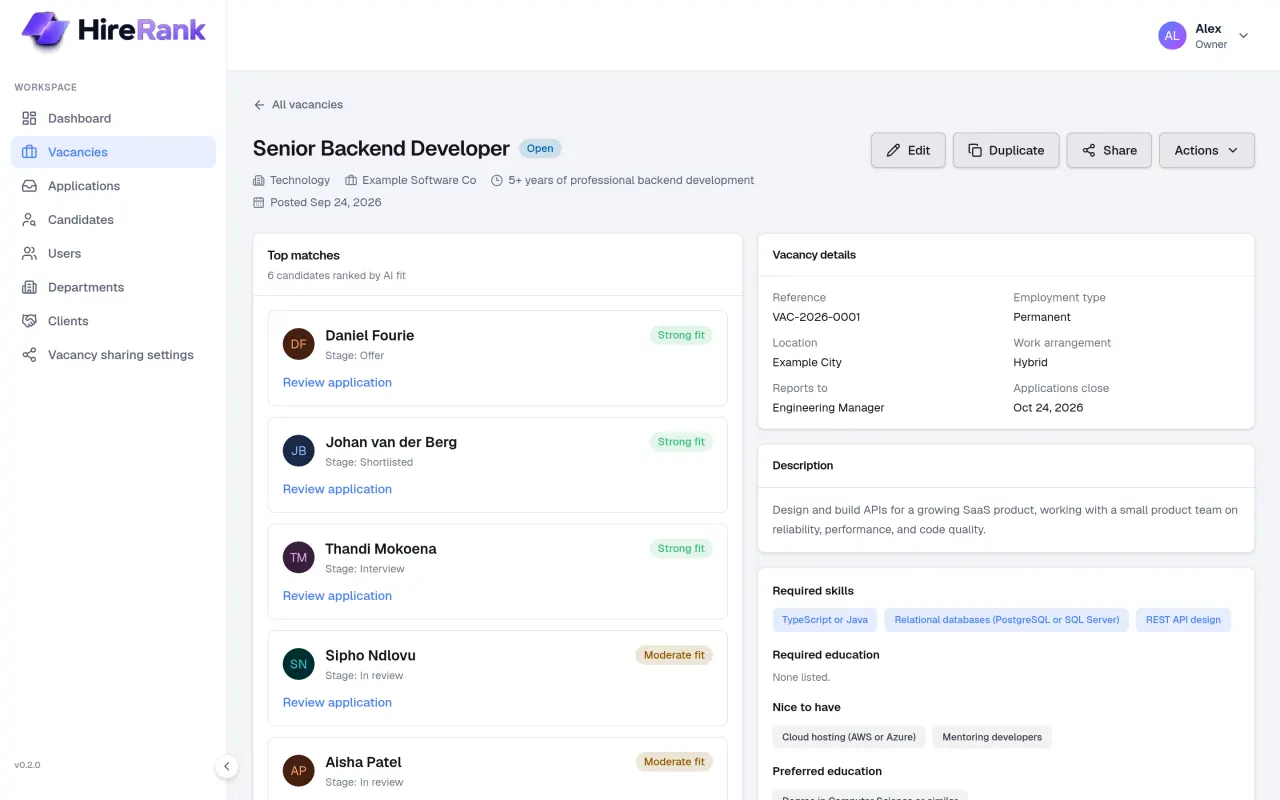Select Vacancies in the sidebar
Viewport: 1280px width, 800px height.
tap(113, 152)
